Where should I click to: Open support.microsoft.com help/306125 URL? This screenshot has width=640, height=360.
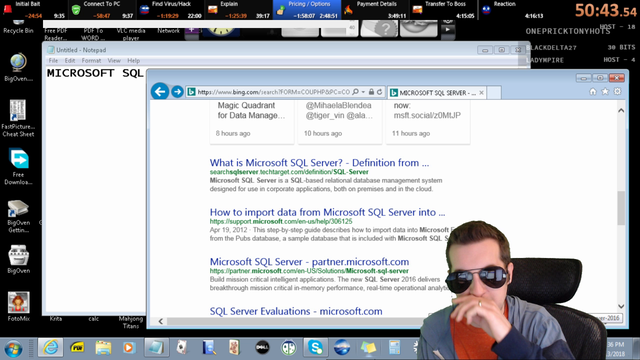point(281,221)
